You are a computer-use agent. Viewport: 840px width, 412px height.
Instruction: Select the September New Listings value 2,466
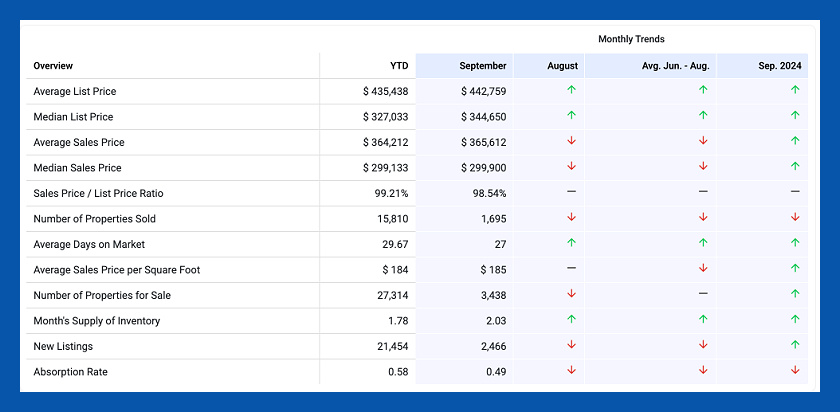coord(489,346)
